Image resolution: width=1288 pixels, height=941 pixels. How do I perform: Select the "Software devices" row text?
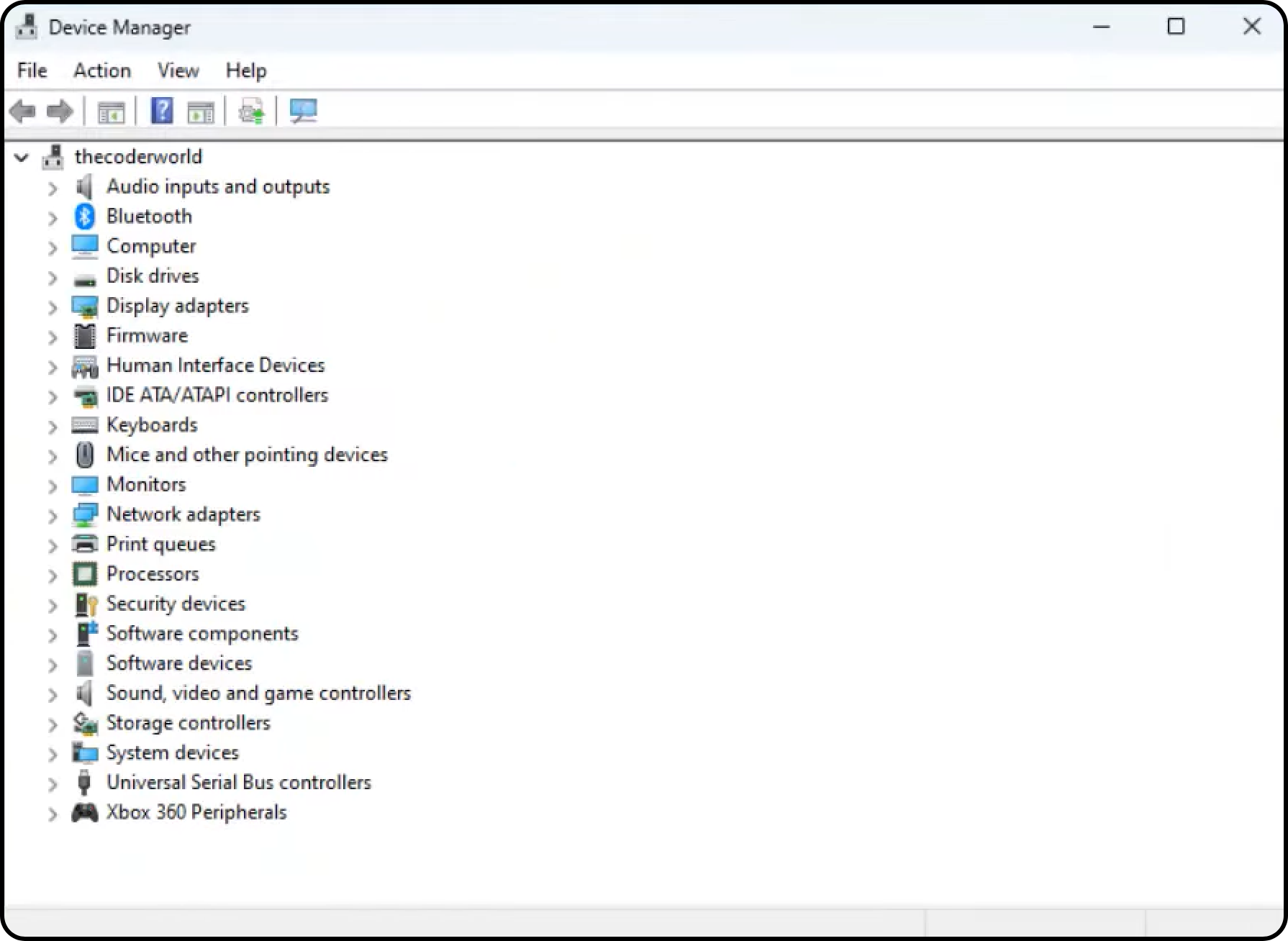coord(179,663)
